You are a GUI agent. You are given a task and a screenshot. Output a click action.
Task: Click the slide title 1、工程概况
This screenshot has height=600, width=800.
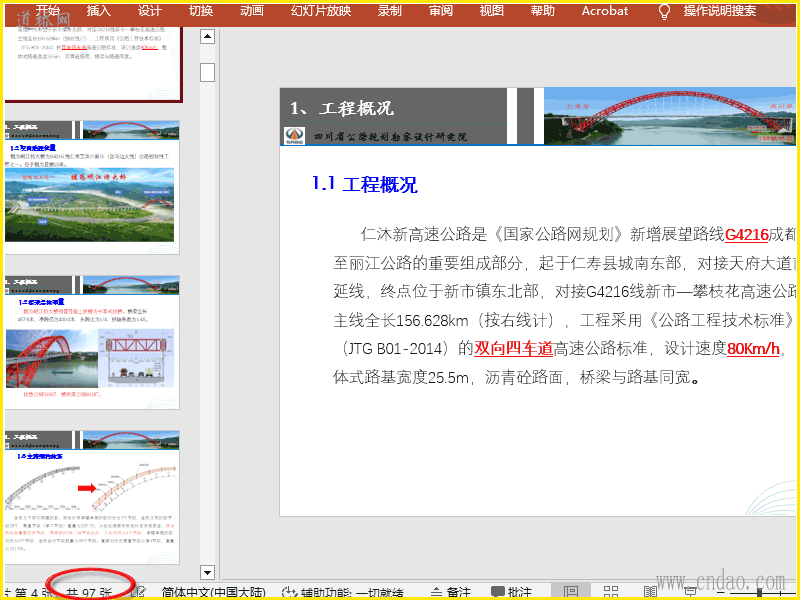click(x=342, y=108)
